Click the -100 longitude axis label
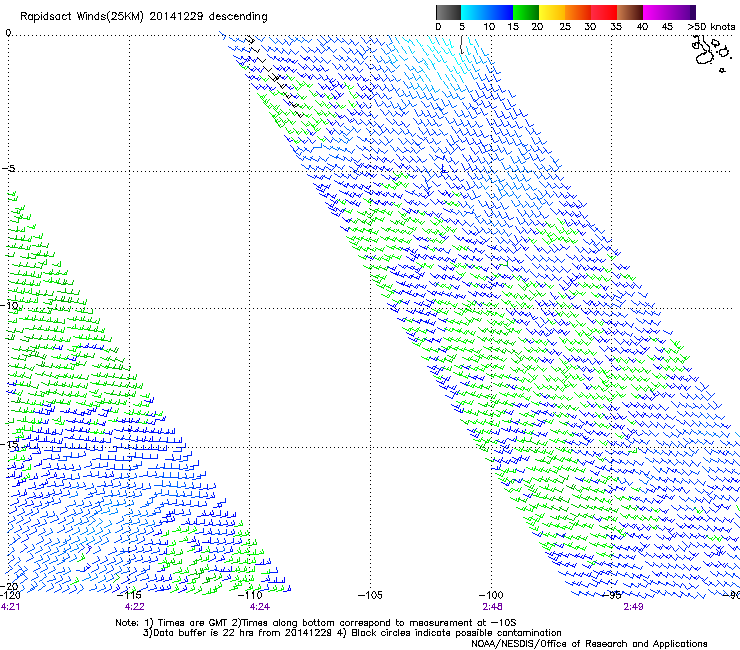The width and height of the screenshot is (740, 650). [491, 595]
